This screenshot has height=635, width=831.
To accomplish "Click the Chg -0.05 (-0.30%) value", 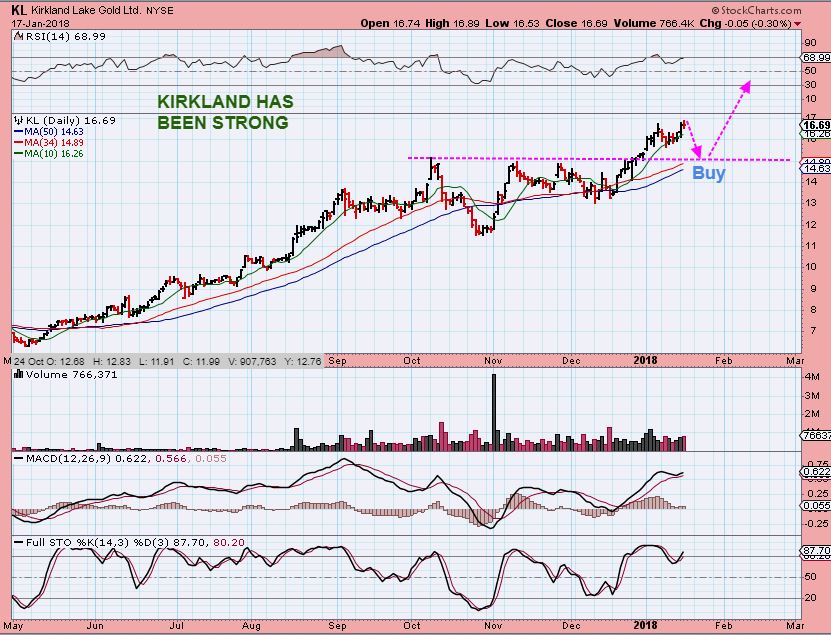I will (745, 23).
